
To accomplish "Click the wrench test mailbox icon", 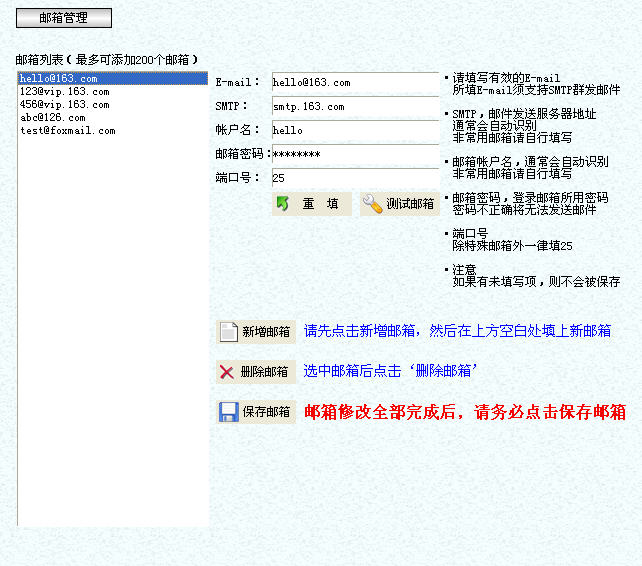I will tap(372, 204).
